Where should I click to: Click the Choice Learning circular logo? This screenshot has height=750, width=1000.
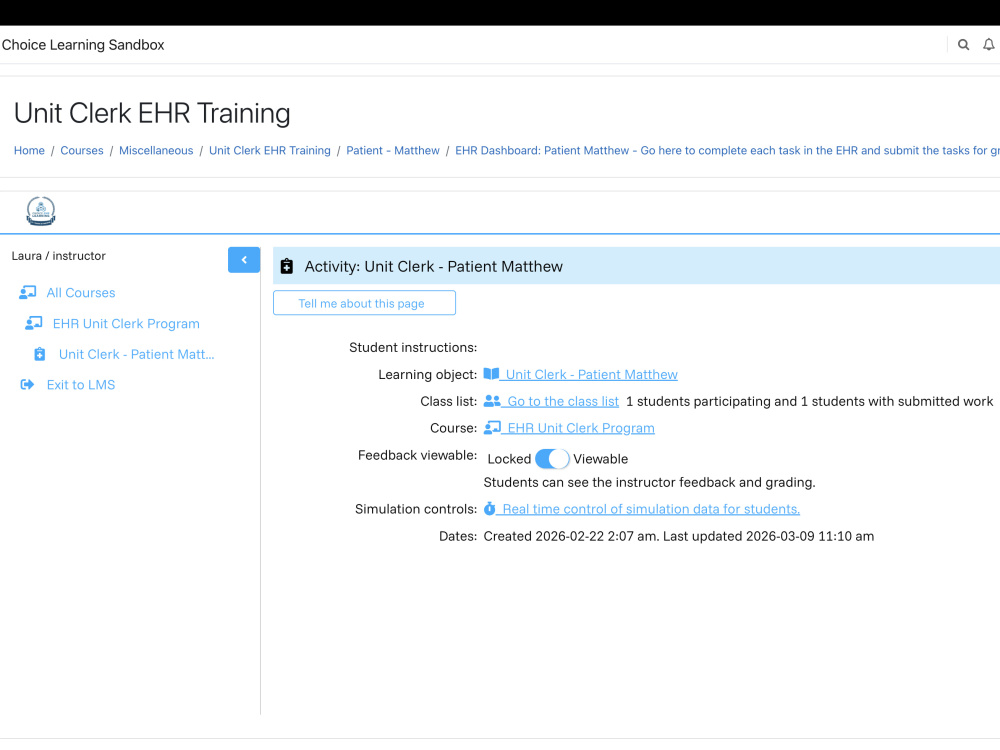point(41,211)
